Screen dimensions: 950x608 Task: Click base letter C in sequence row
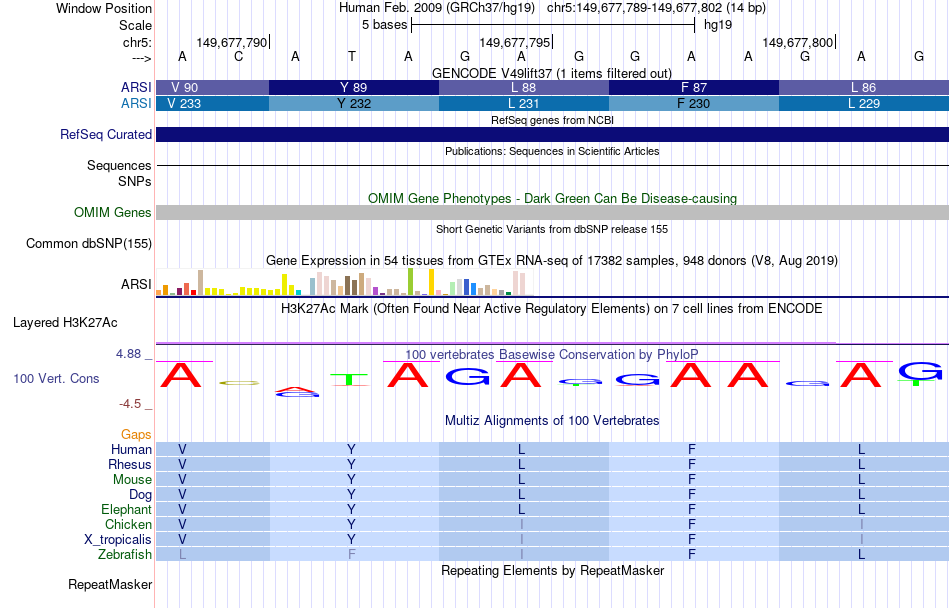(239, 56)
